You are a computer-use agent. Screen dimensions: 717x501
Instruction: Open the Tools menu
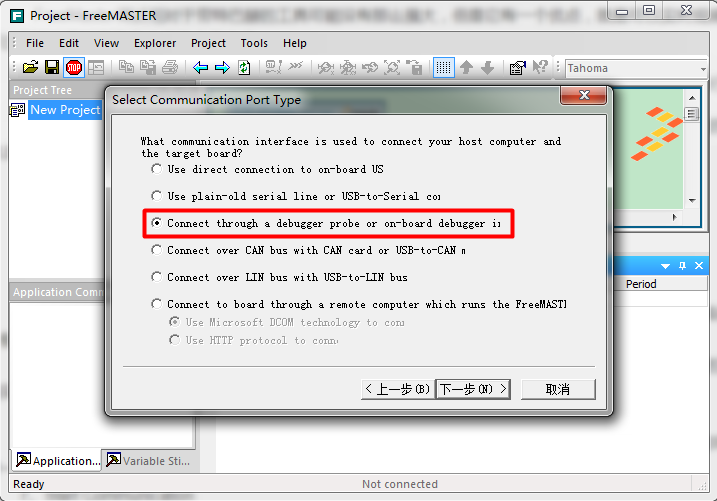[254, 43]
